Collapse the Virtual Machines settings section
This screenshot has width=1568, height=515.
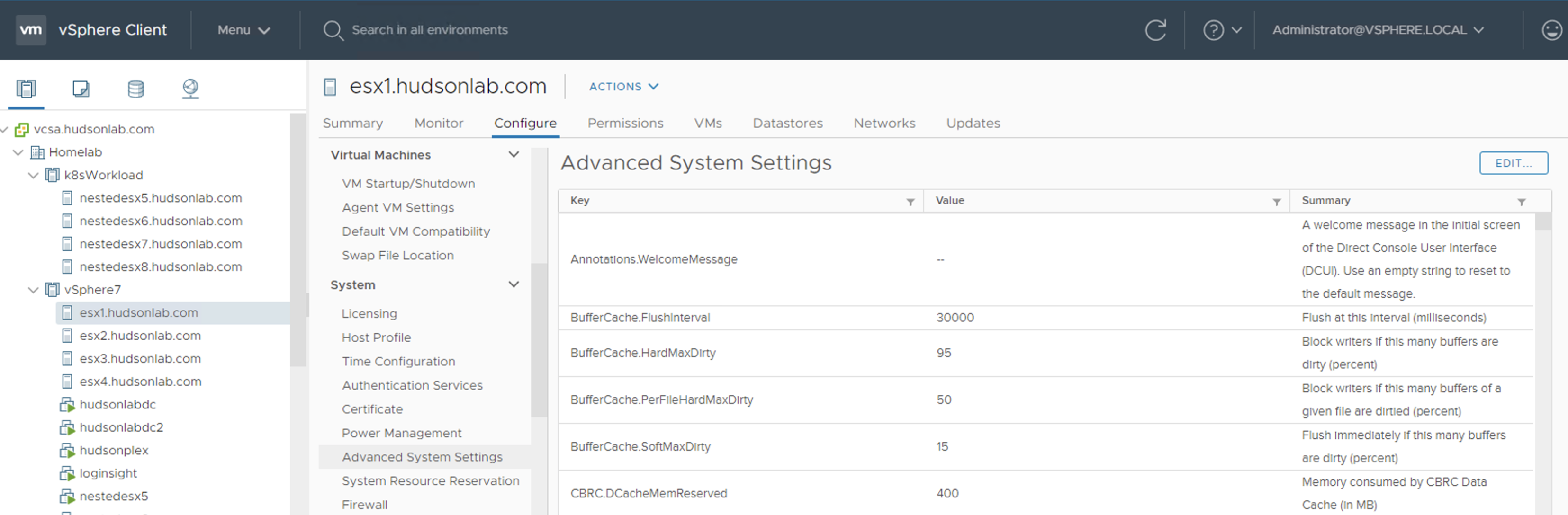(x=514, y=155)
